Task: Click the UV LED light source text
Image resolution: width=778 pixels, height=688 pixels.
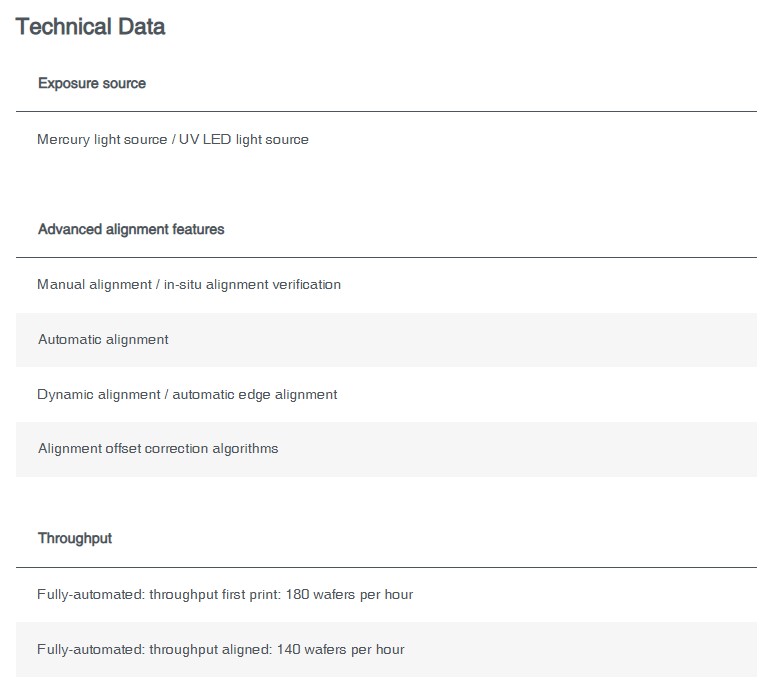Action: [244, 139]
